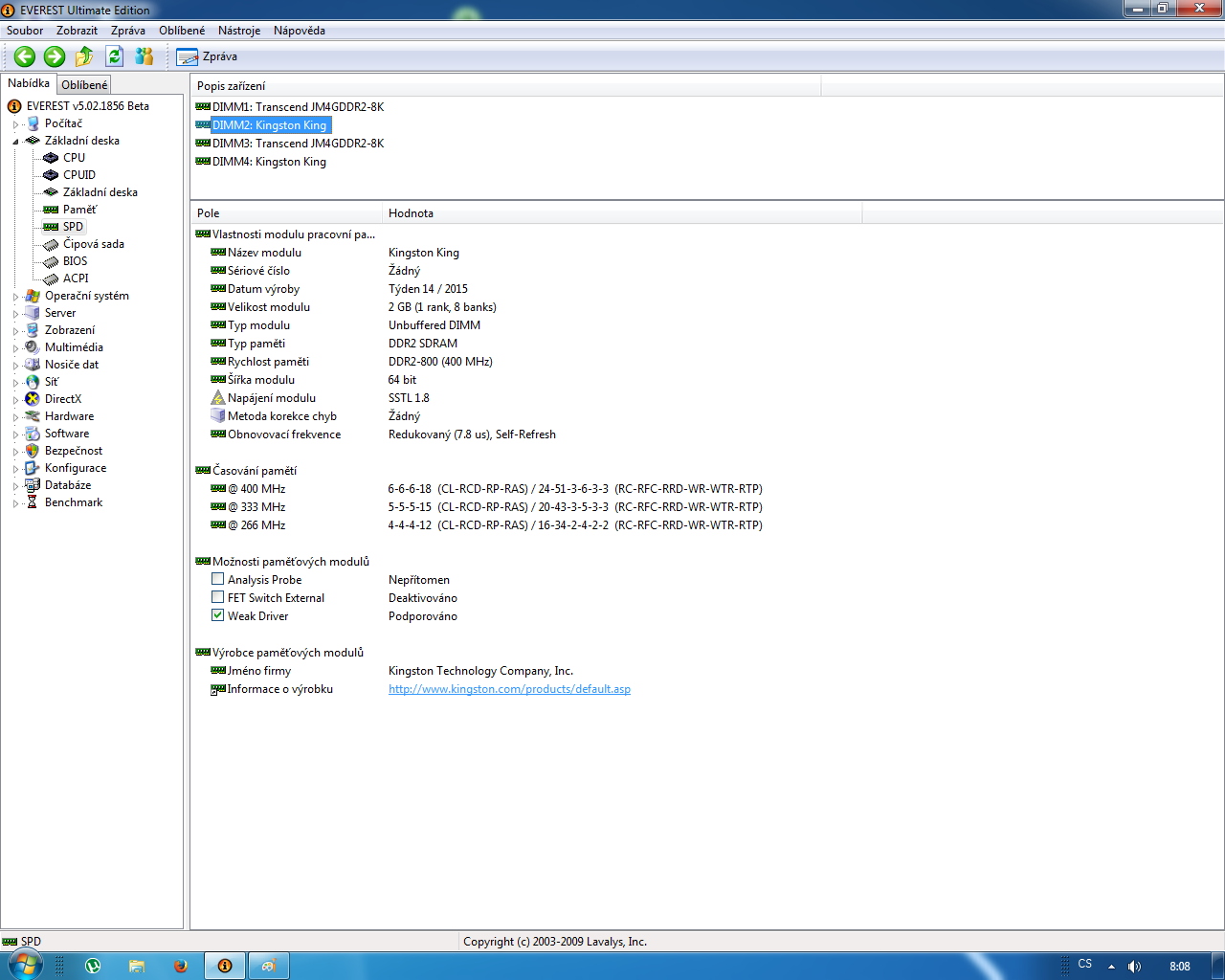Open the Zpráva menu in menu bar
The width and height of the screenshot is (1225, 980).
[x=128, y=31]
